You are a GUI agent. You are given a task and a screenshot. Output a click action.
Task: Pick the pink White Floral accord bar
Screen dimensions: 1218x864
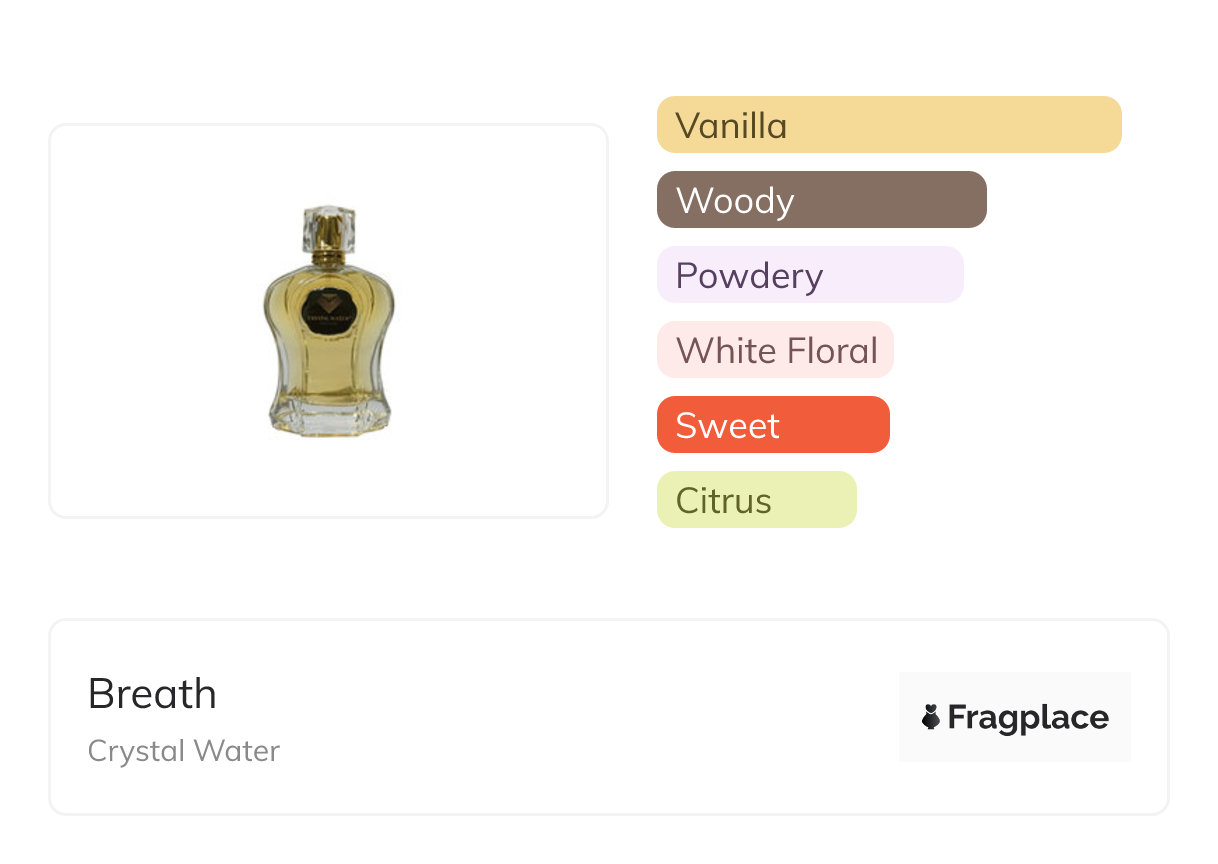click(x=775, y=350)
